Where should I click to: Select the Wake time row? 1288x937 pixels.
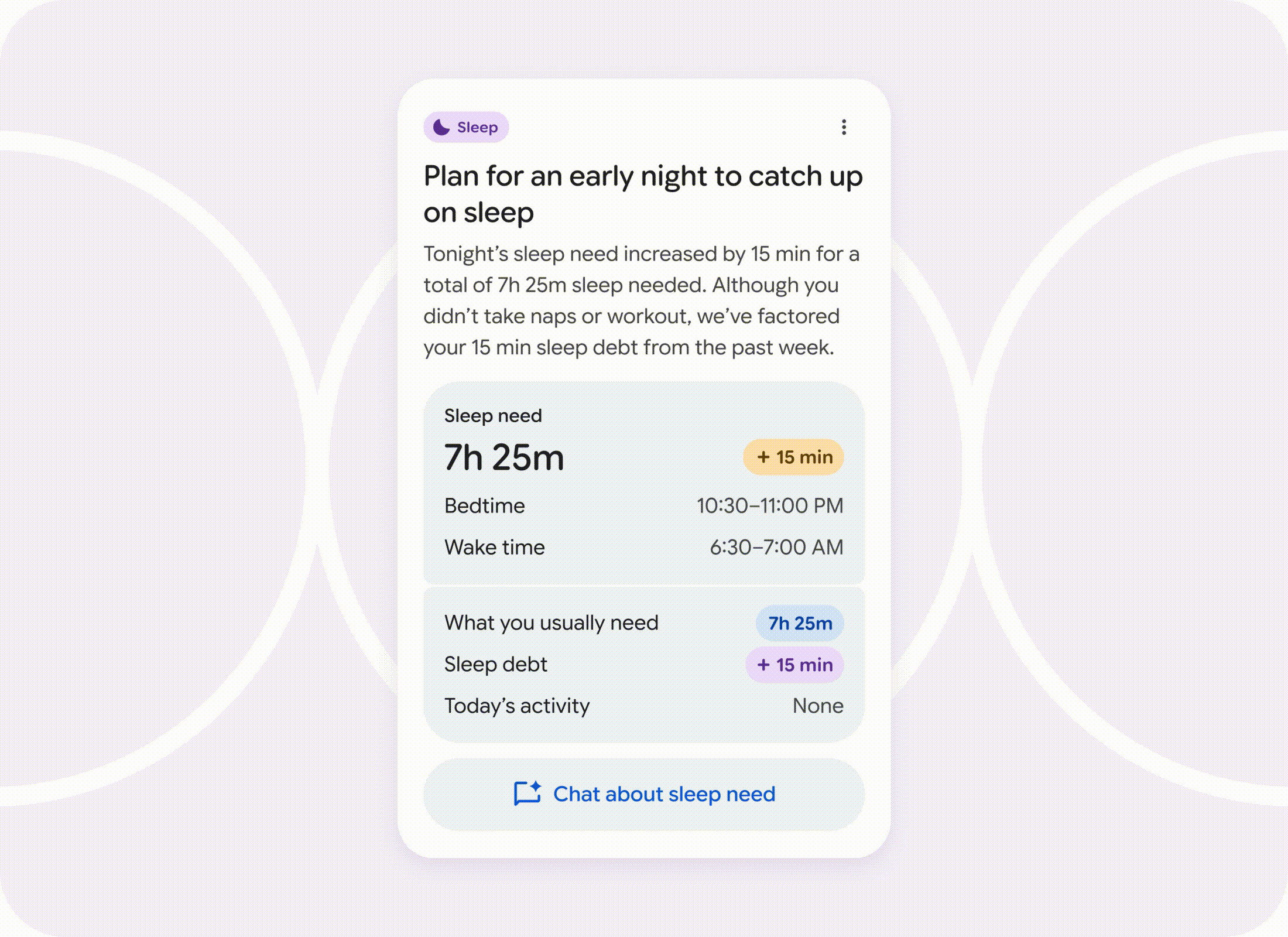coord(644,546)
